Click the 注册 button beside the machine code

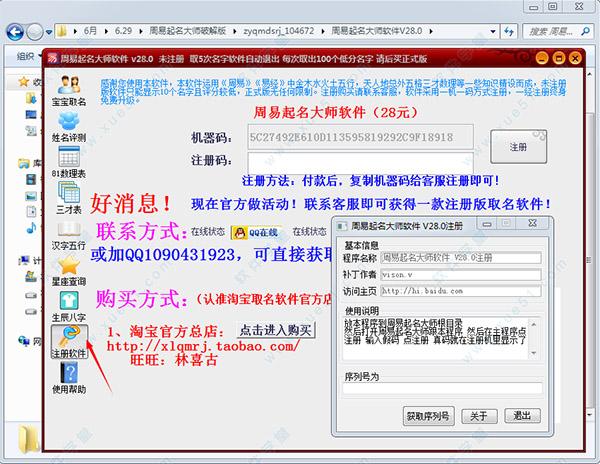coord(517,146)
